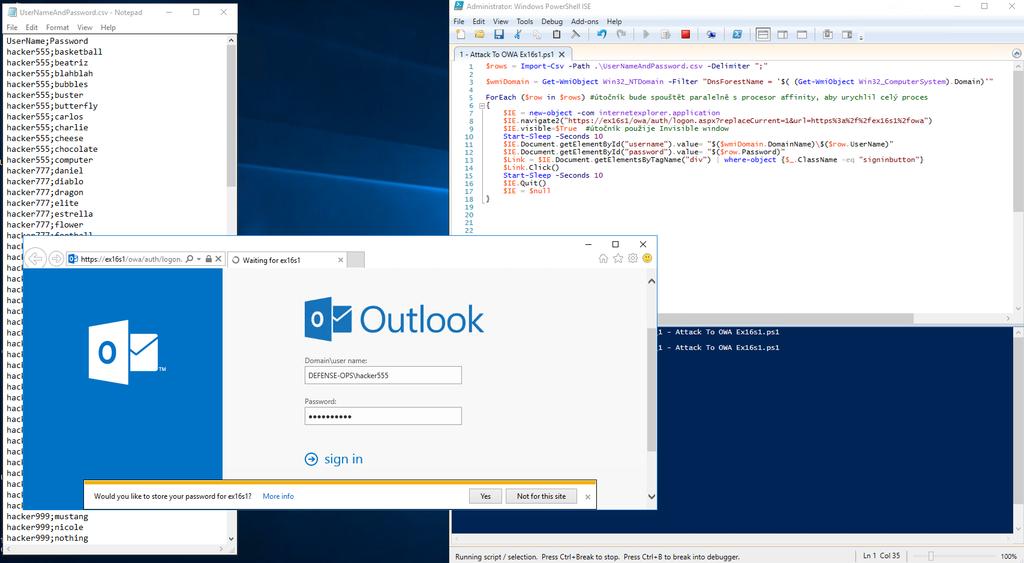Click Yes to store password for ex16s1
This screenshot has width=1024, height=563.
click(x=485, y=496)
